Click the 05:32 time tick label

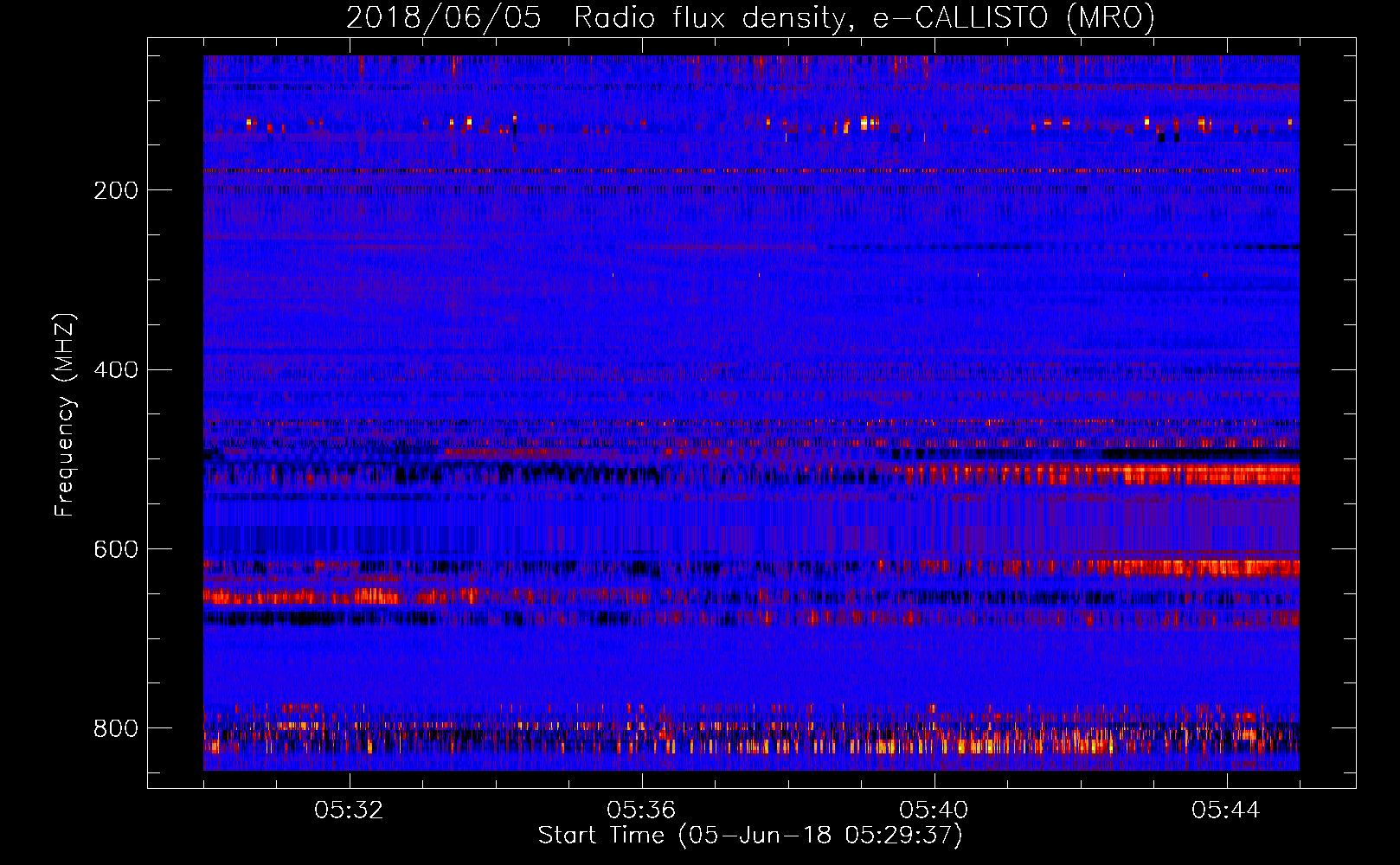pyautogui.click(x=349, y=810)
